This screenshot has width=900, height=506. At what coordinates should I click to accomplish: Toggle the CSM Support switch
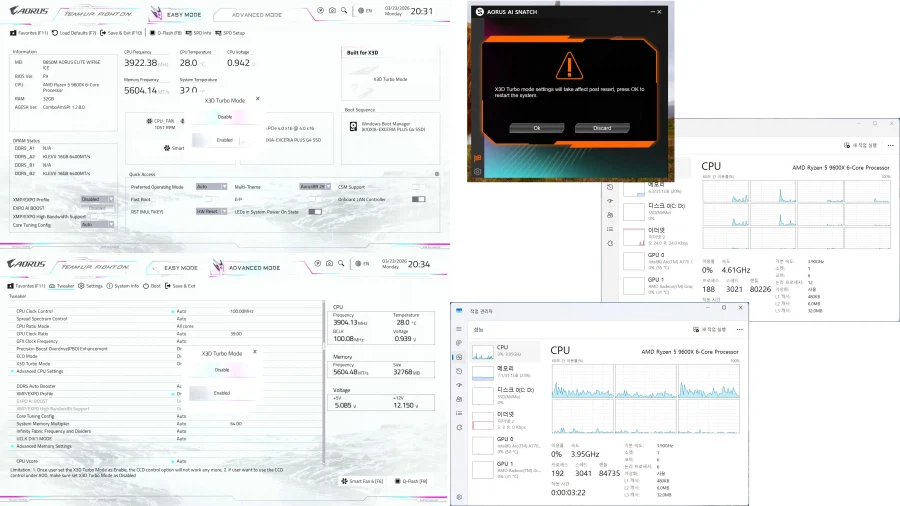click(418, 186)
